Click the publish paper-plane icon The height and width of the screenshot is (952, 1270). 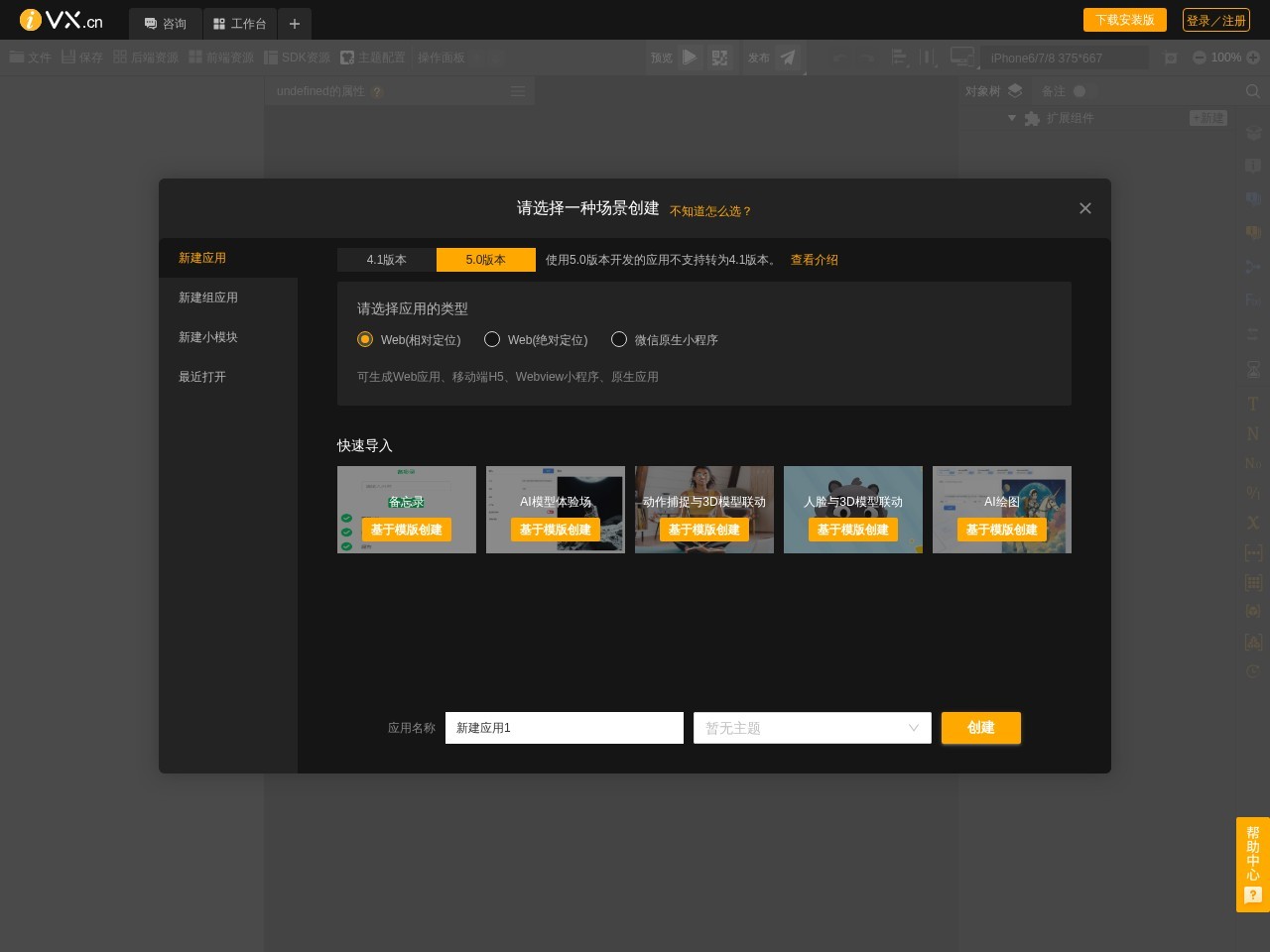click(788, 58)
